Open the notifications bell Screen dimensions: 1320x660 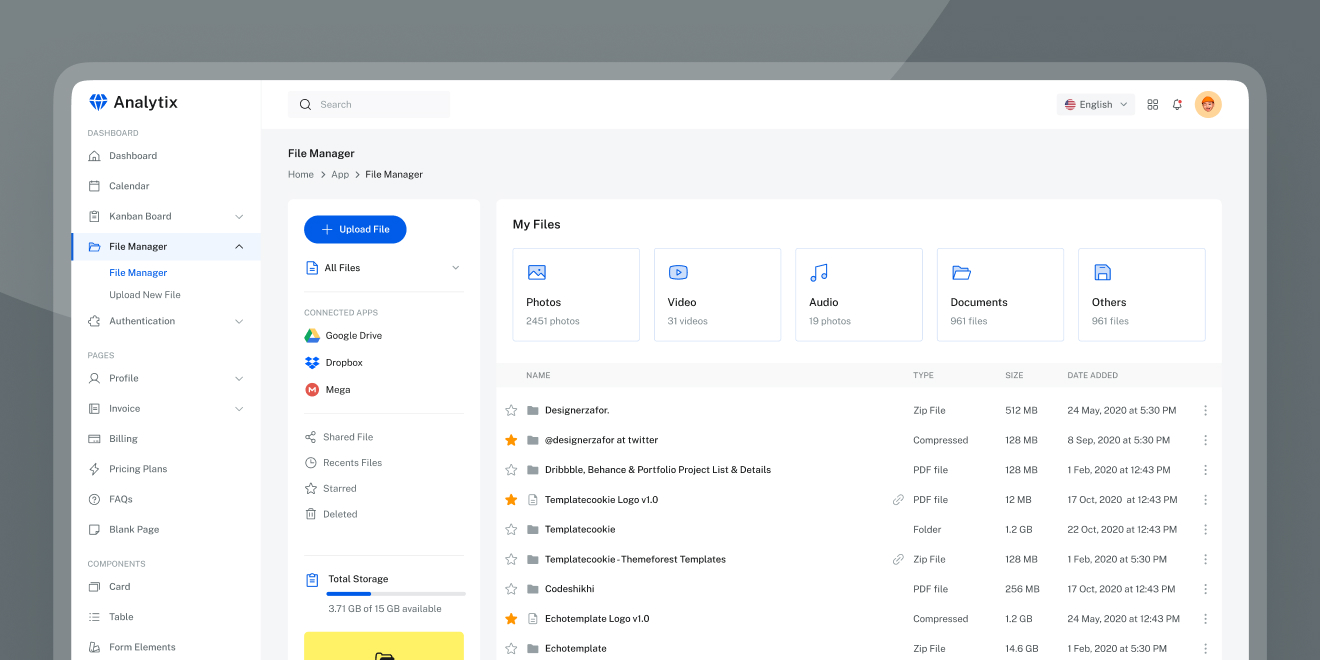(x=1177, y=104)
